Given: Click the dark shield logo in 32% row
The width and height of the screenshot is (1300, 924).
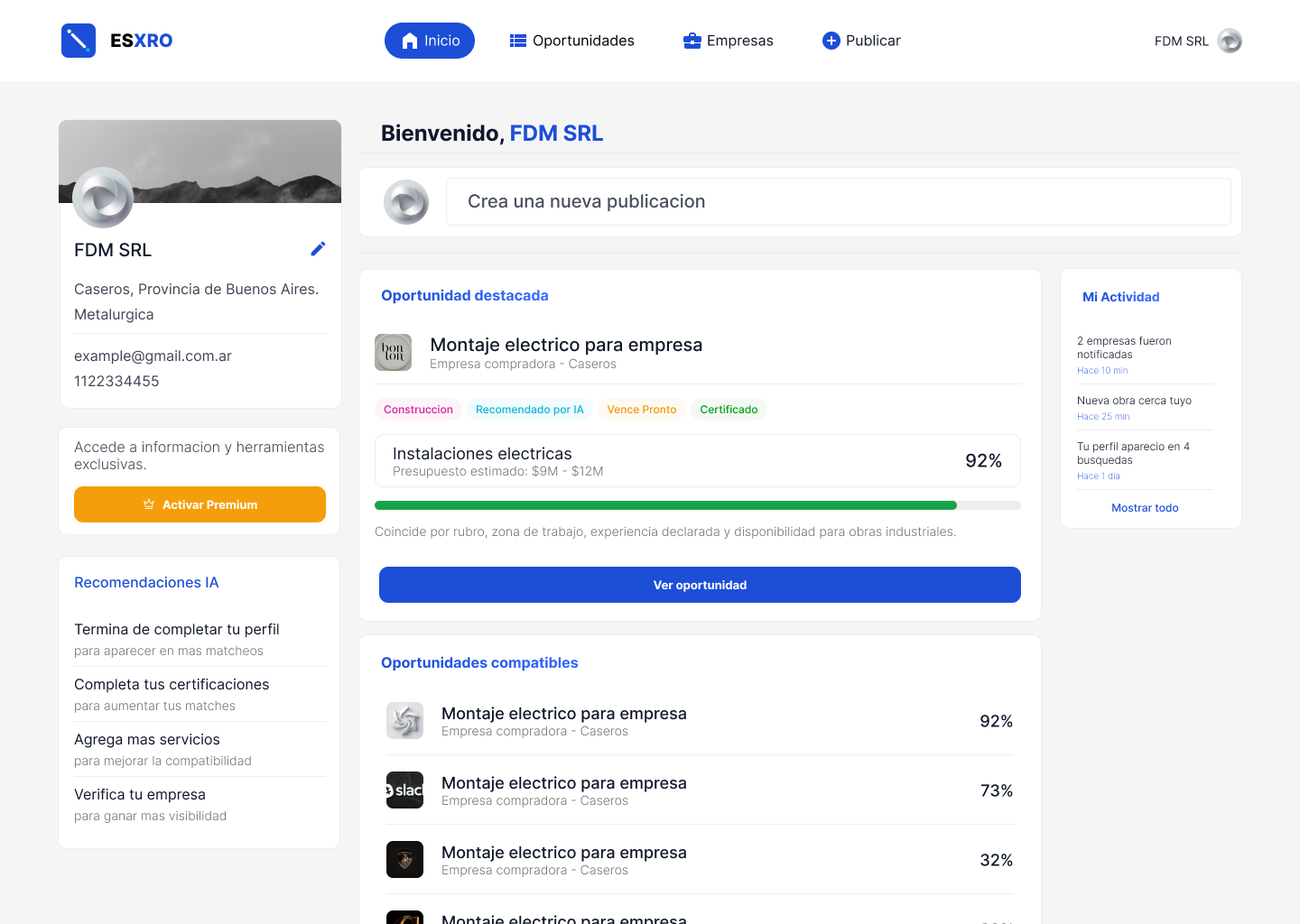Looking at the screenshot, I should point(404,860).
